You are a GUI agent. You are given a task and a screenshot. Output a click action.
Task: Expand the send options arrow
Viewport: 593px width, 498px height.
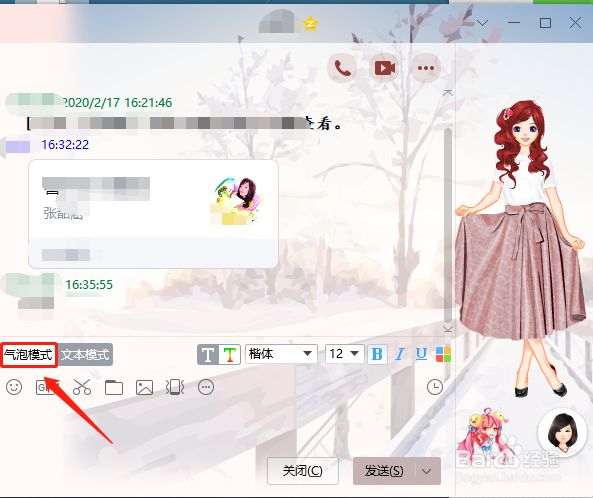pos(427,471)
